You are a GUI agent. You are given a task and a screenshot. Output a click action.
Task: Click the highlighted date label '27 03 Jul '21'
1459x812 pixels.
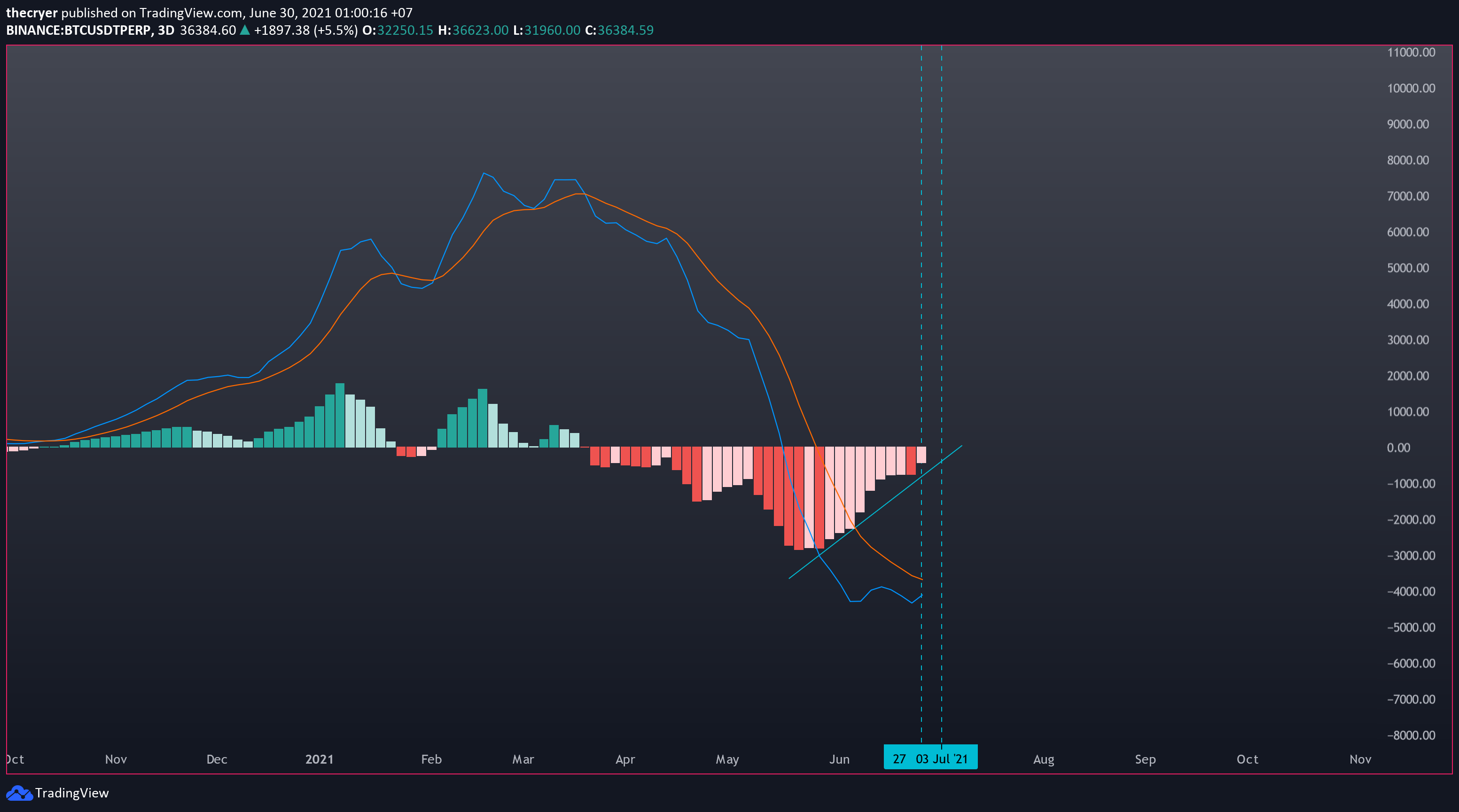[x=930, y=758]
